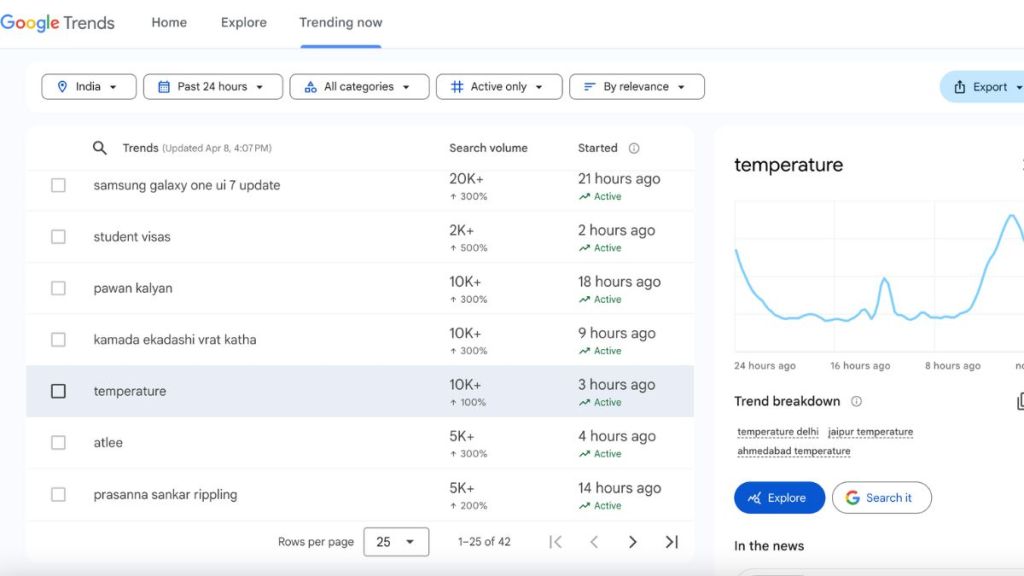Check the box for student visas
This screenshot has height=576, width=1024.
pyautogui.click(x=58, y=237)
